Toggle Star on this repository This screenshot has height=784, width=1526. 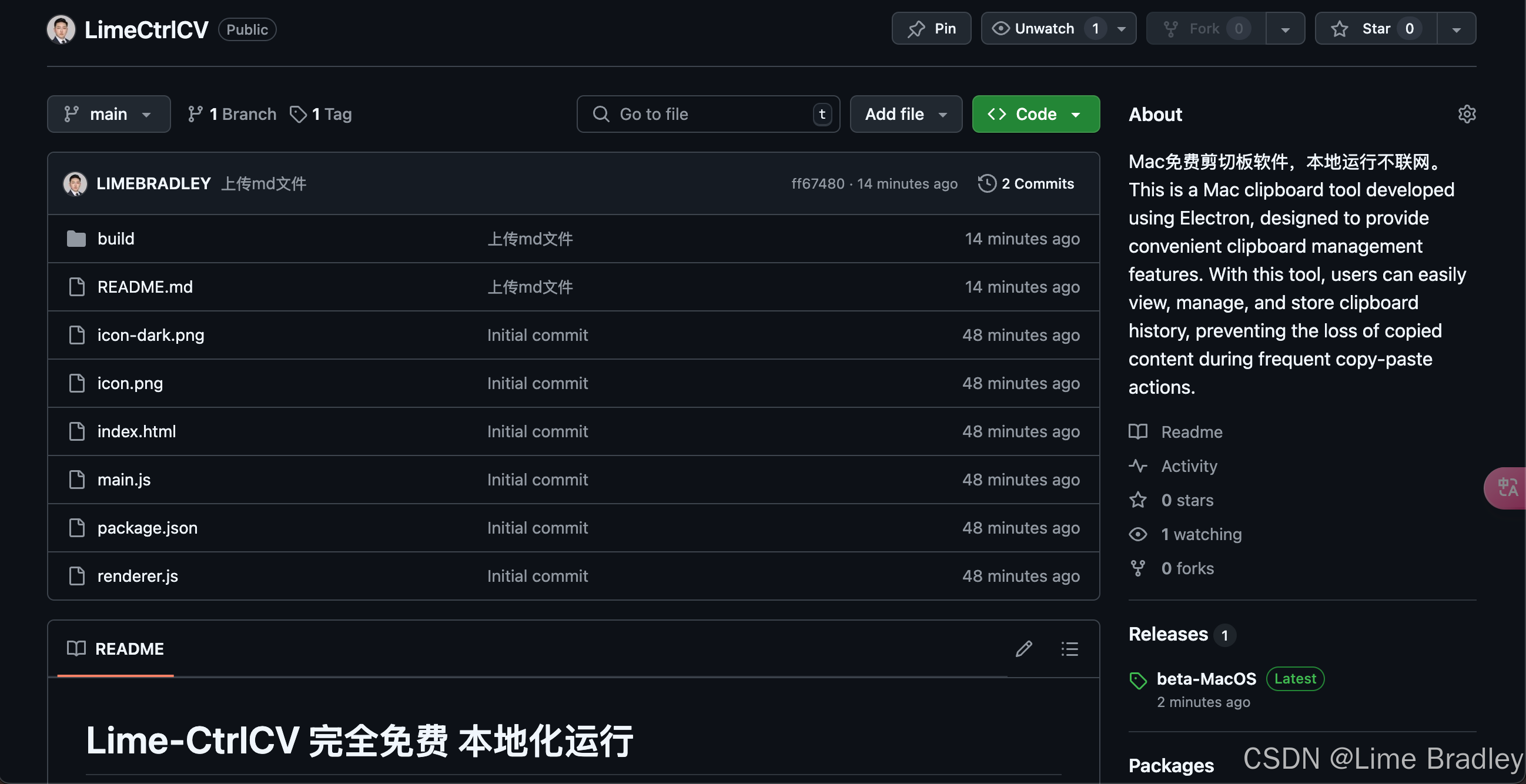tap(1375, 28)
